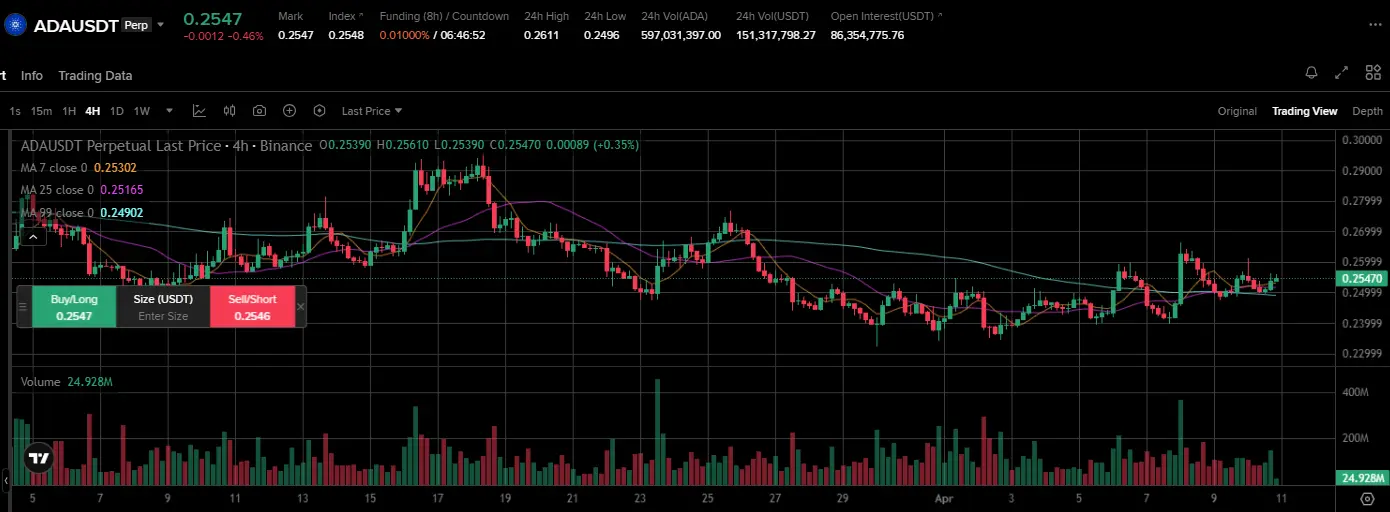Switch to the Depth chart view
Screen dimensions: 1390x512
tap(1368, 111)
